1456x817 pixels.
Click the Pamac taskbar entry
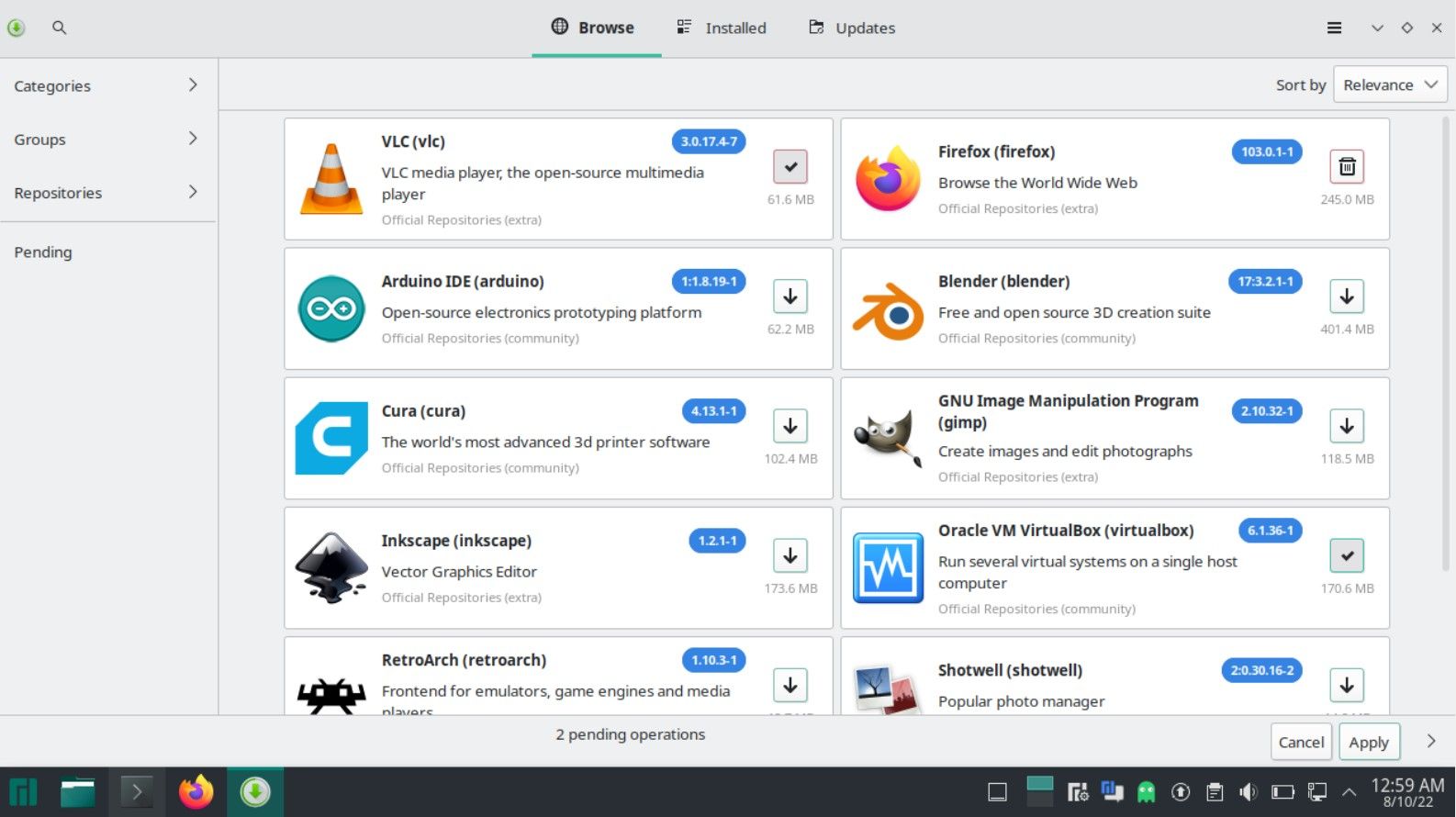click(x=255, y=792)
